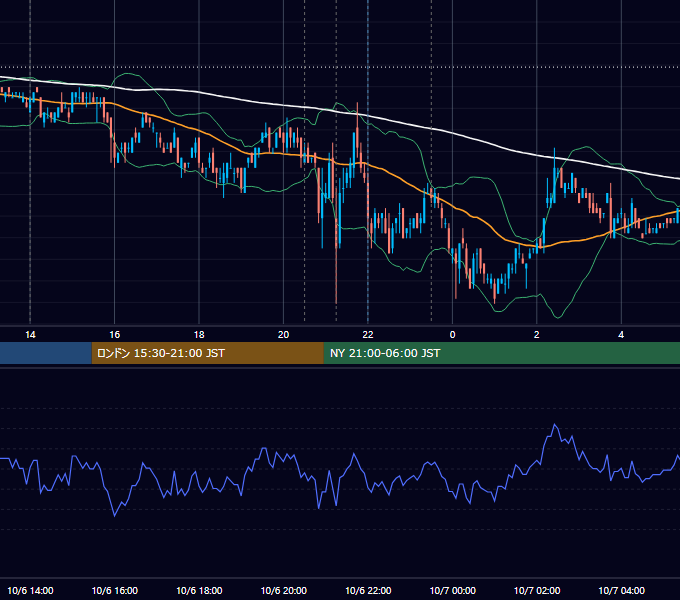Viewport: 680px width, 600px height.
Task: Click the 22 hour axis label
Action: (x=368, y=335)
